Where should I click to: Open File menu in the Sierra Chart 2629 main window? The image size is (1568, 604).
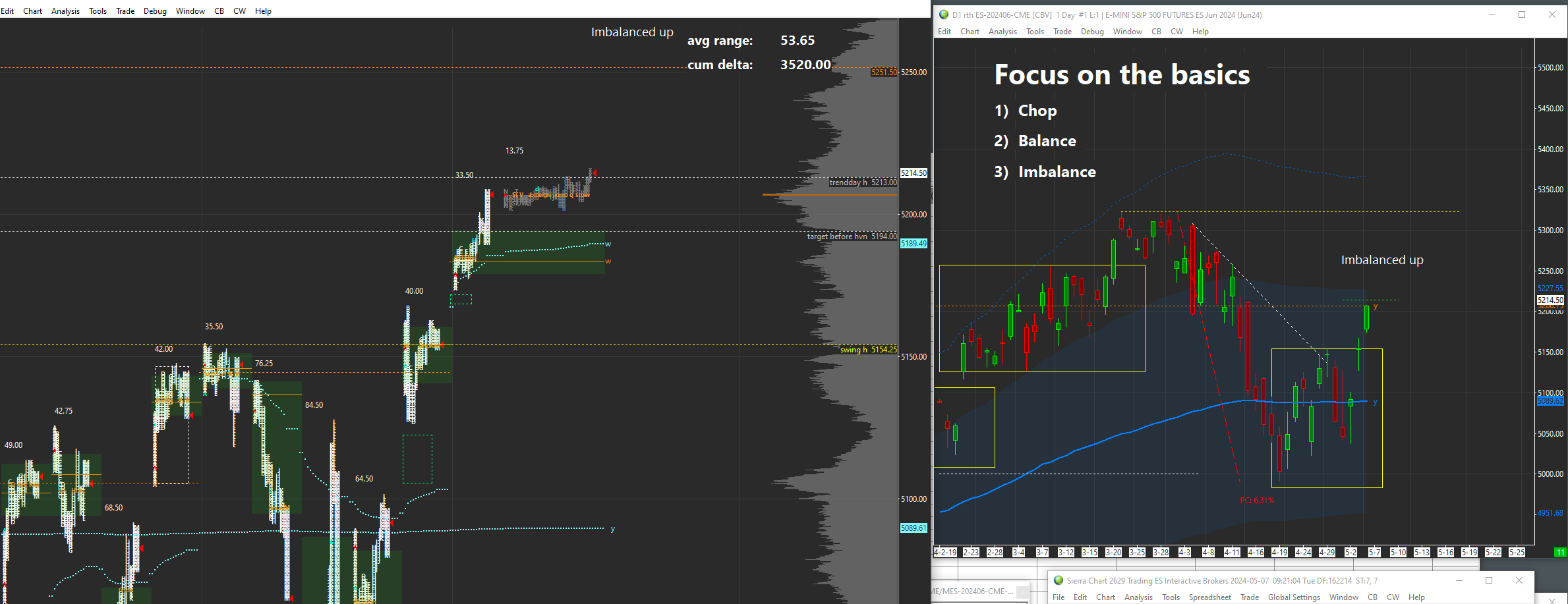click(x=1059, y=597)
